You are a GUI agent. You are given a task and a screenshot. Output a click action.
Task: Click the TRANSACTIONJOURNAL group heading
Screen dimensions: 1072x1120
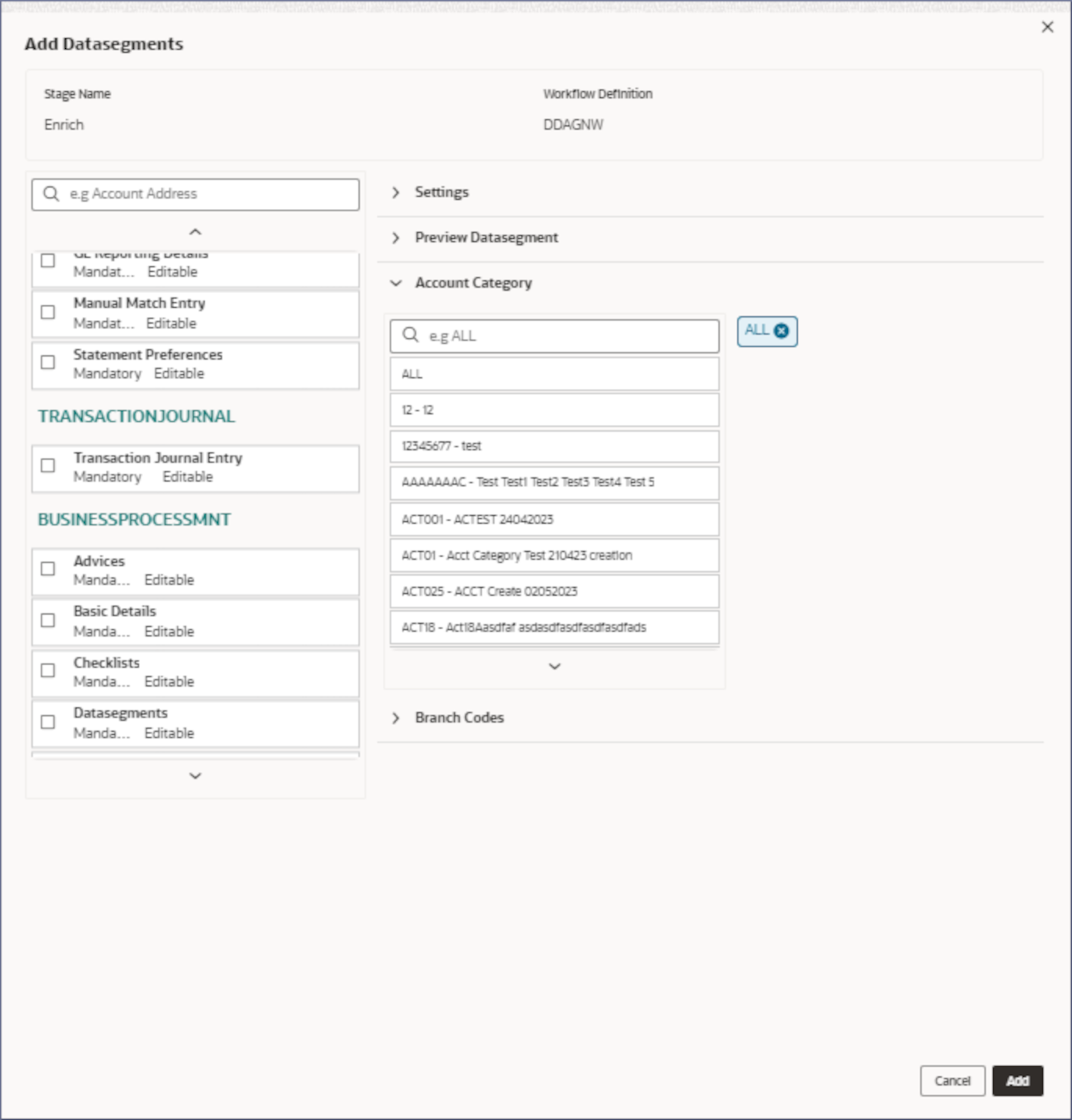(x=136, y=416)
